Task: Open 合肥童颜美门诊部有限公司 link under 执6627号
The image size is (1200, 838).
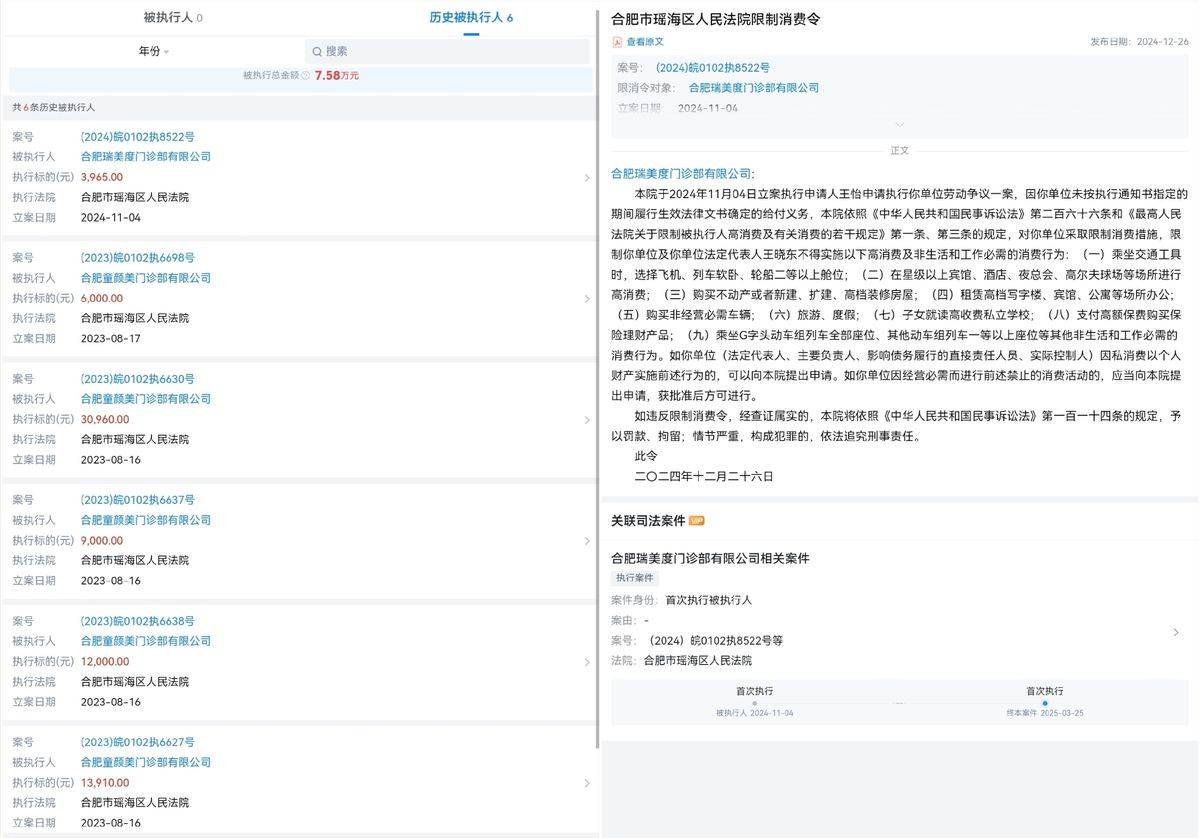Action: click(146, 762)
